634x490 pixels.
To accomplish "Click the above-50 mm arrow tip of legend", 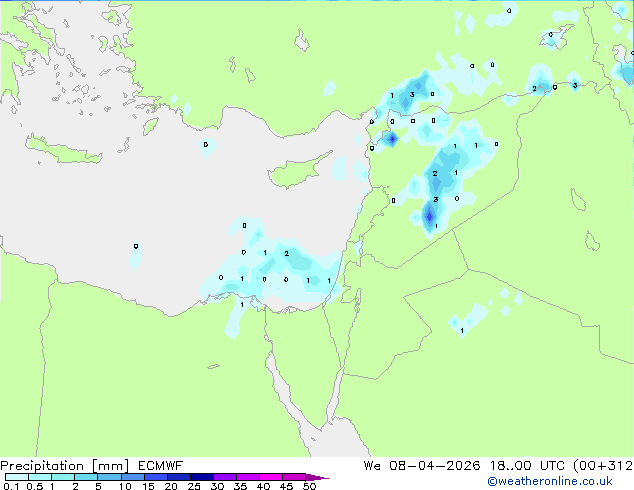I will point(317,477).
